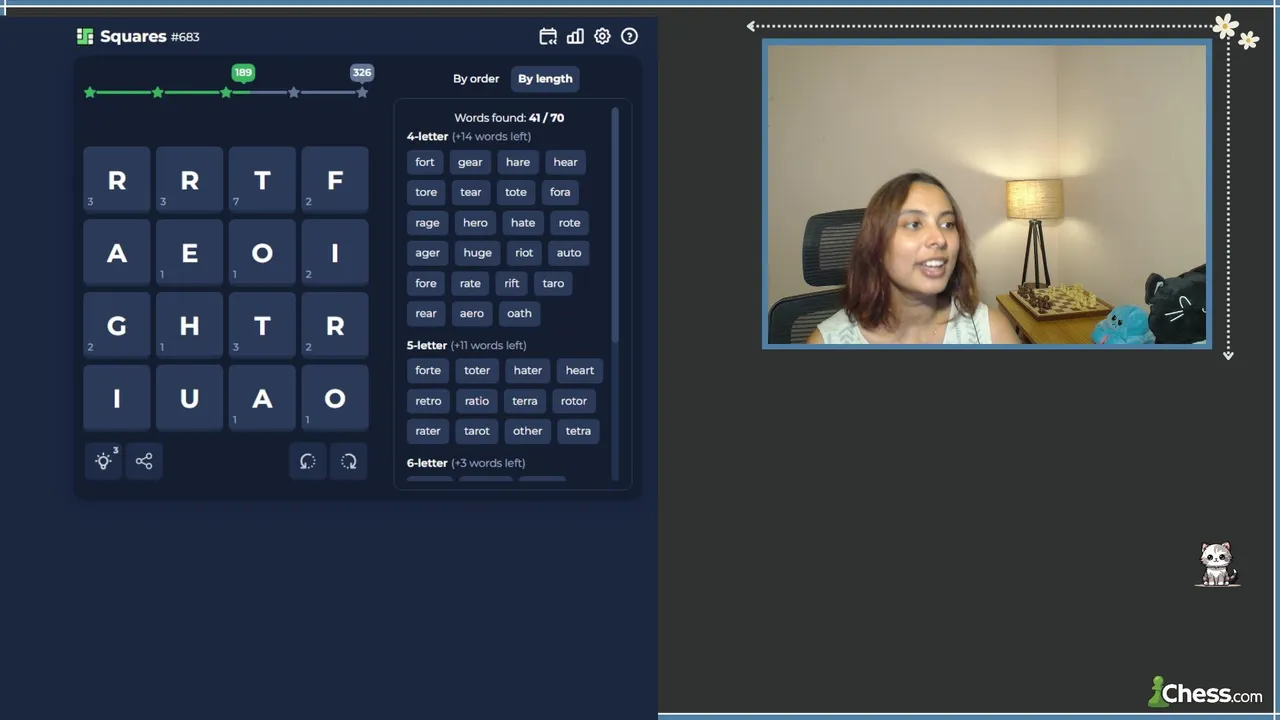Image resolution: width=1280 pixels, height=720 pixels.
Task: Click the found word 'tore'
Action: [426, 192]
